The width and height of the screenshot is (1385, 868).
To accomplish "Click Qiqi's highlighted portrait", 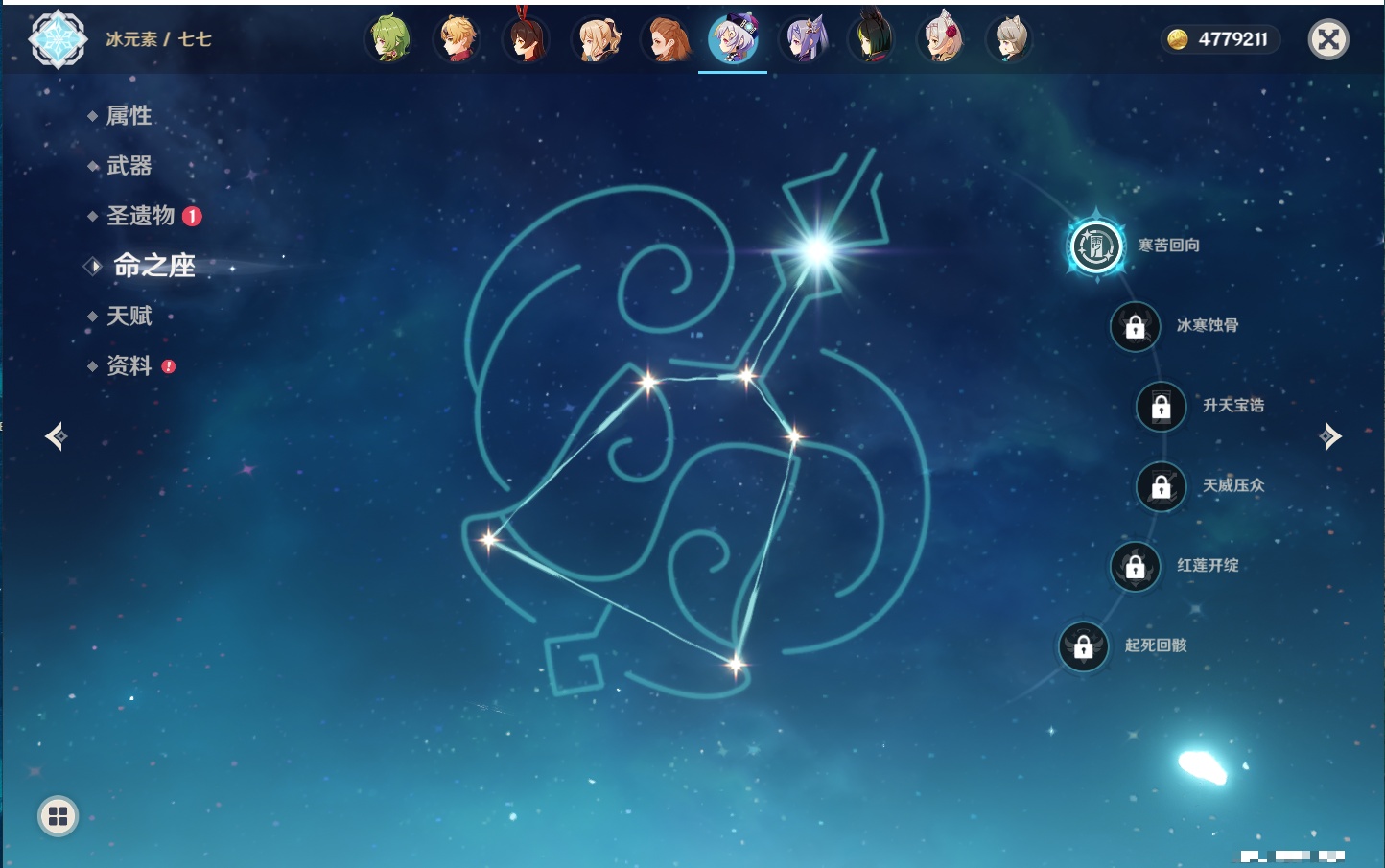I will pos(734,39).
